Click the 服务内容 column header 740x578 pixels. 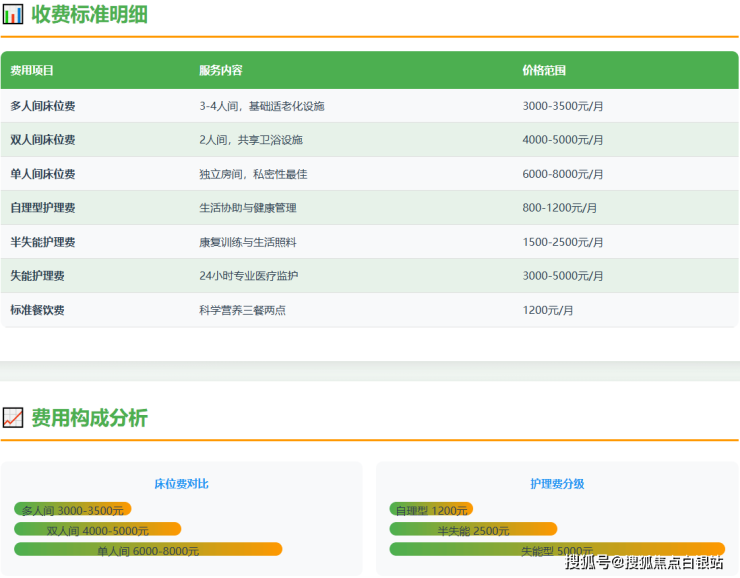220,71
